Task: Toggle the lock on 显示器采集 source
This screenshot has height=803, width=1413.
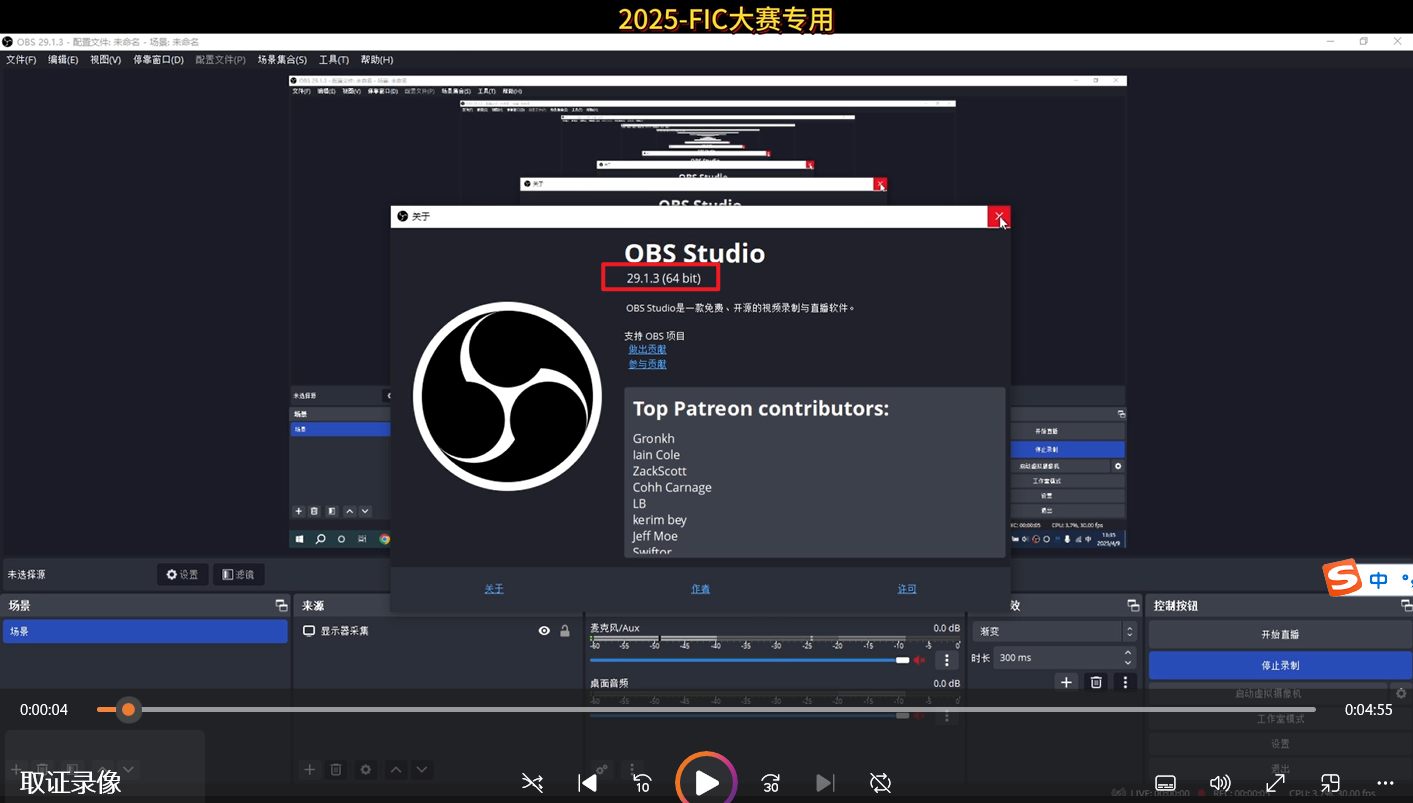Action: tap(565, 631)
